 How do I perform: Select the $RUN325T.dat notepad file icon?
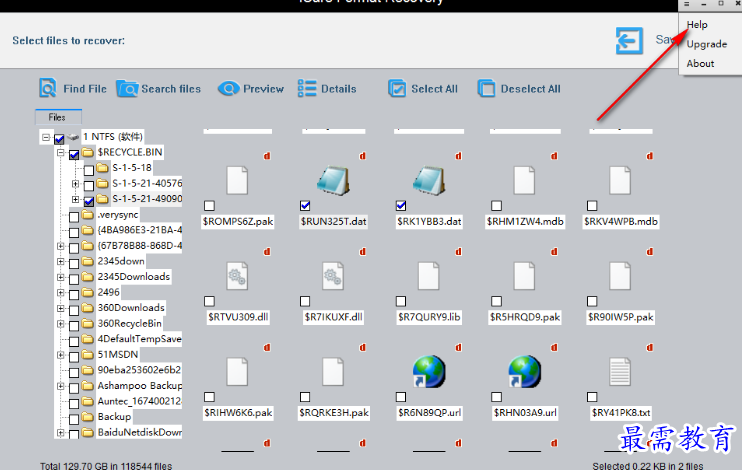(x=333, y=180)
